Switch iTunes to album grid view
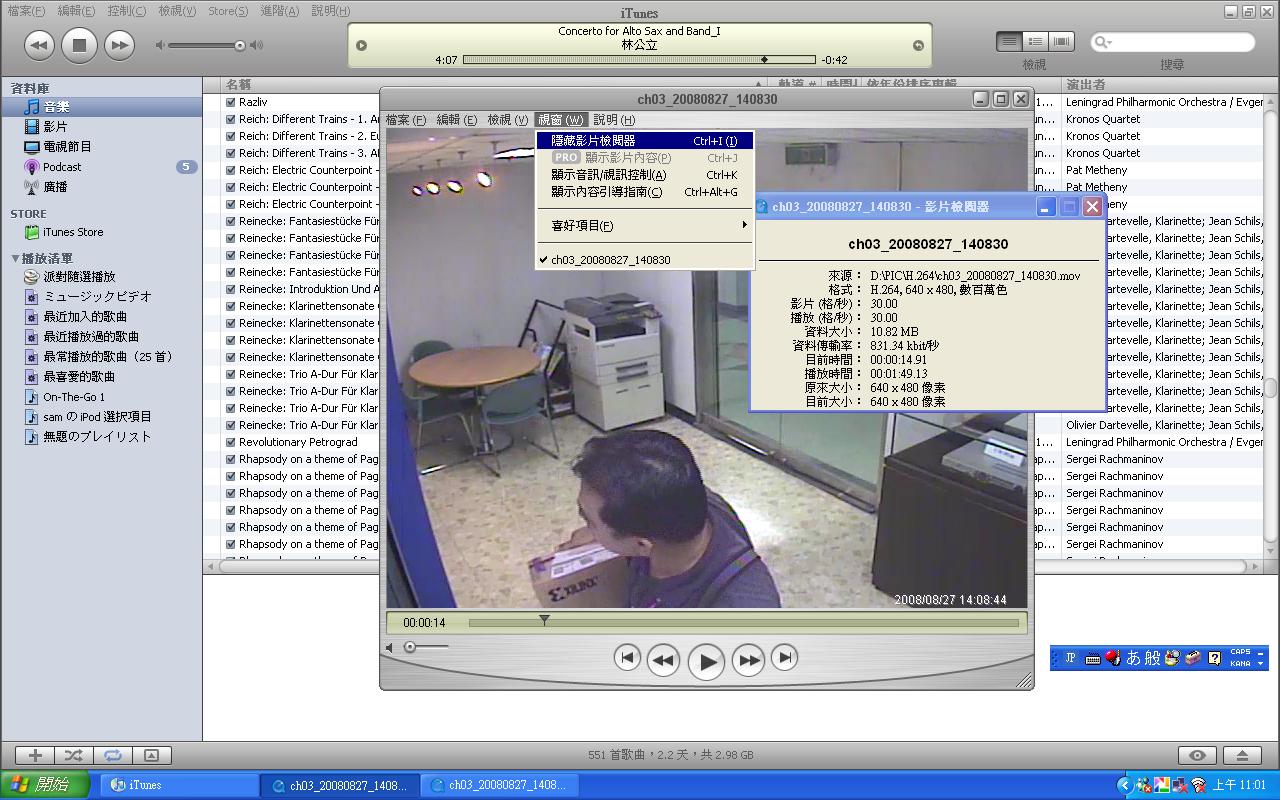Screen dimensions: 1280x800 1035,41
